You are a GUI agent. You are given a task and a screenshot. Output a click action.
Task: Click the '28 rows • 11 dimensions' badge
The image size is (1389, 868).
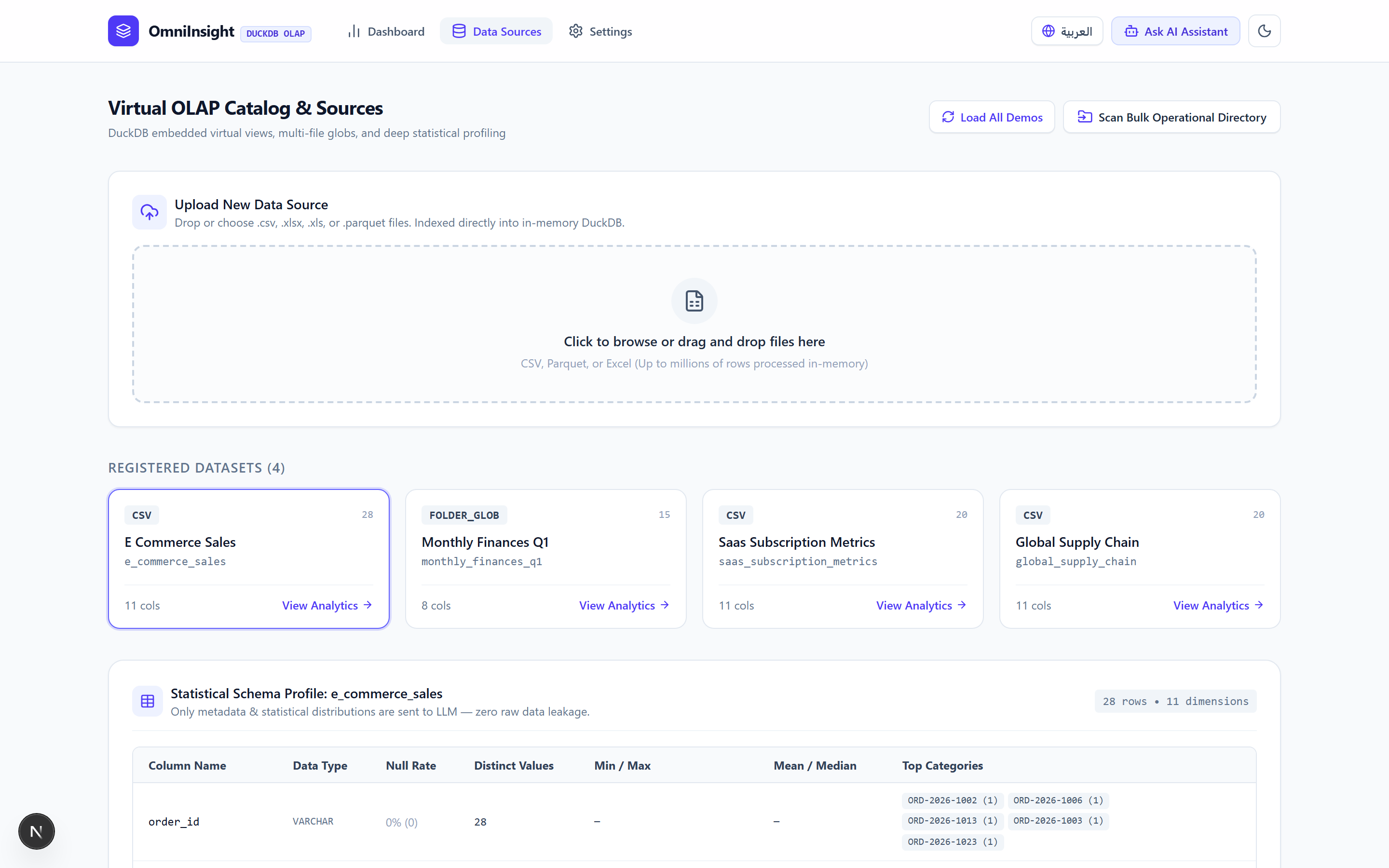click(1175, 701)
